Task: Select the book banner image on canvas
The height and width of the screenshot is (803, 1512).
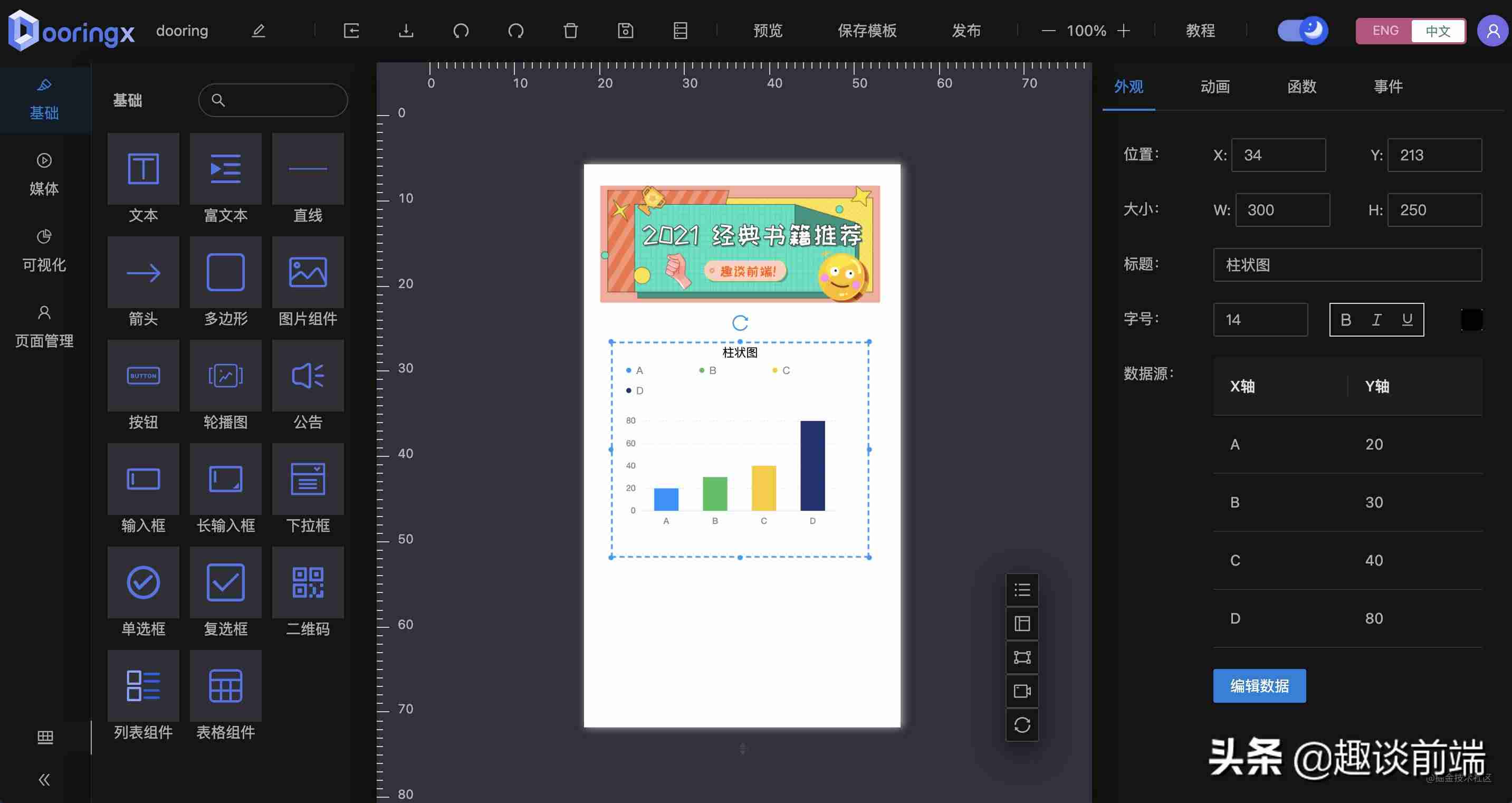Action: point(740,244)
